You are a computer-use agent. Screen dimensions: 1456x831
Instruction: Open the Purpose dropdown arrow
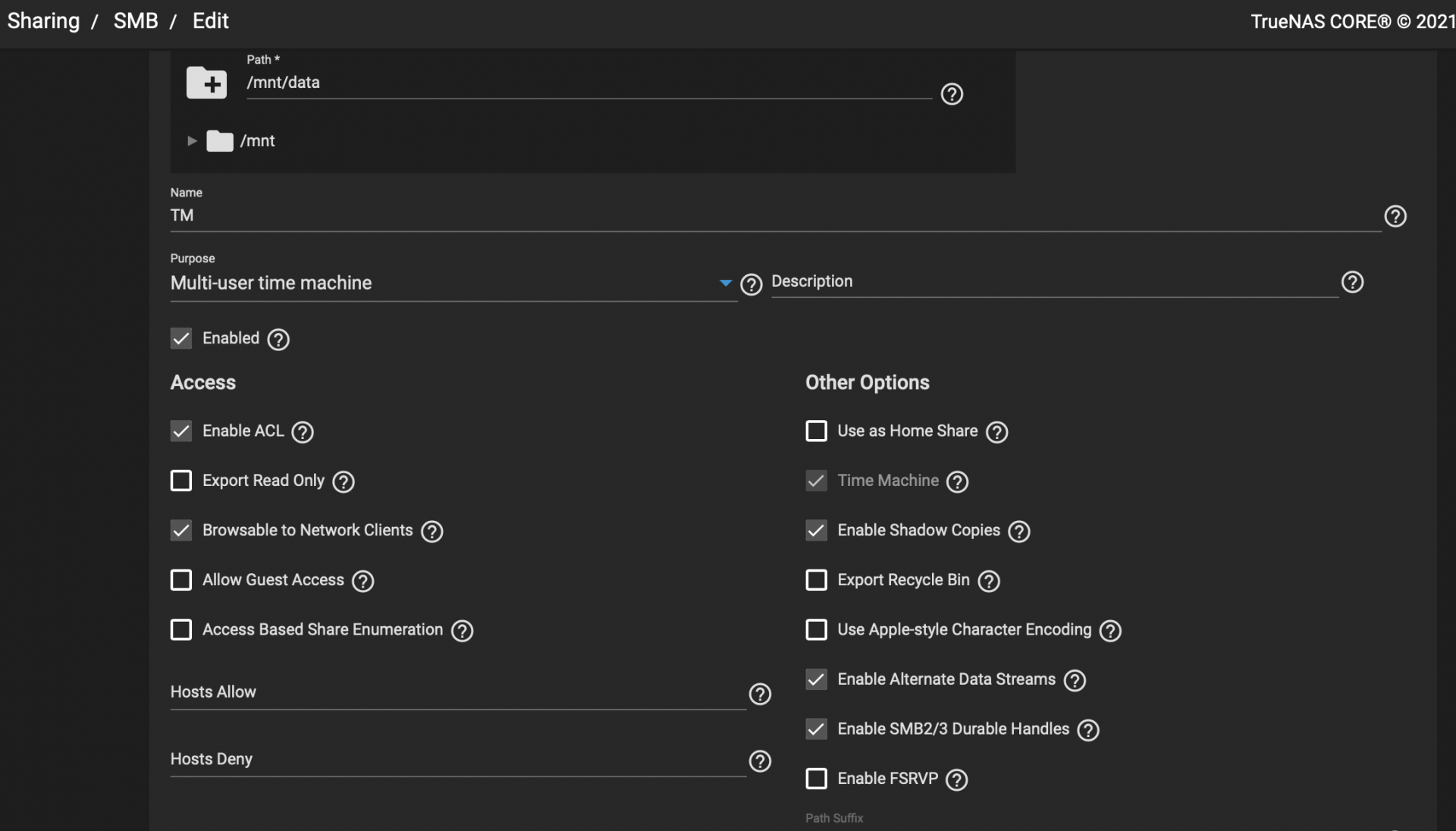(725, 283)
